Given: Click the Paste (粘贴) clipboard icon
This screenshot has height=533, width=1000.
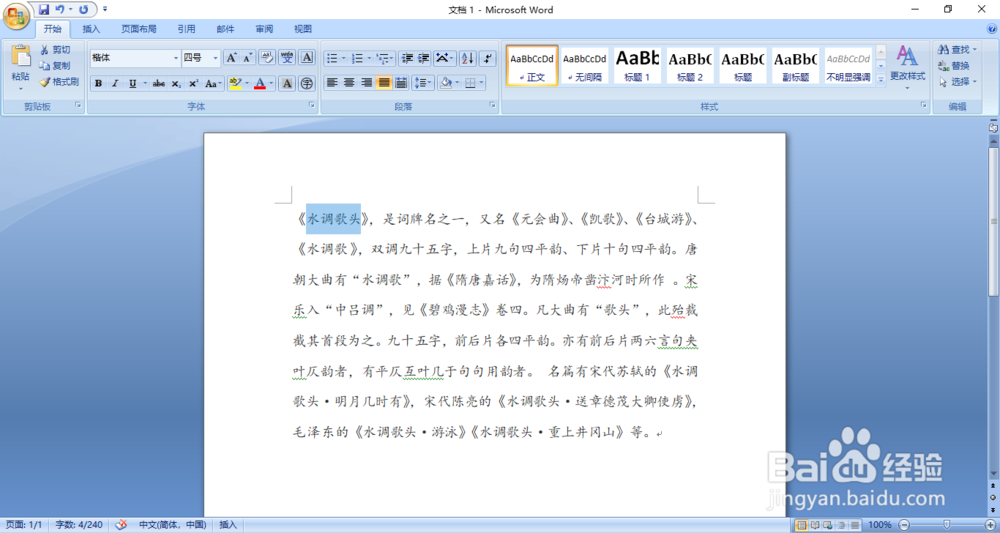Looking at the screenshot, I should 20,55.
